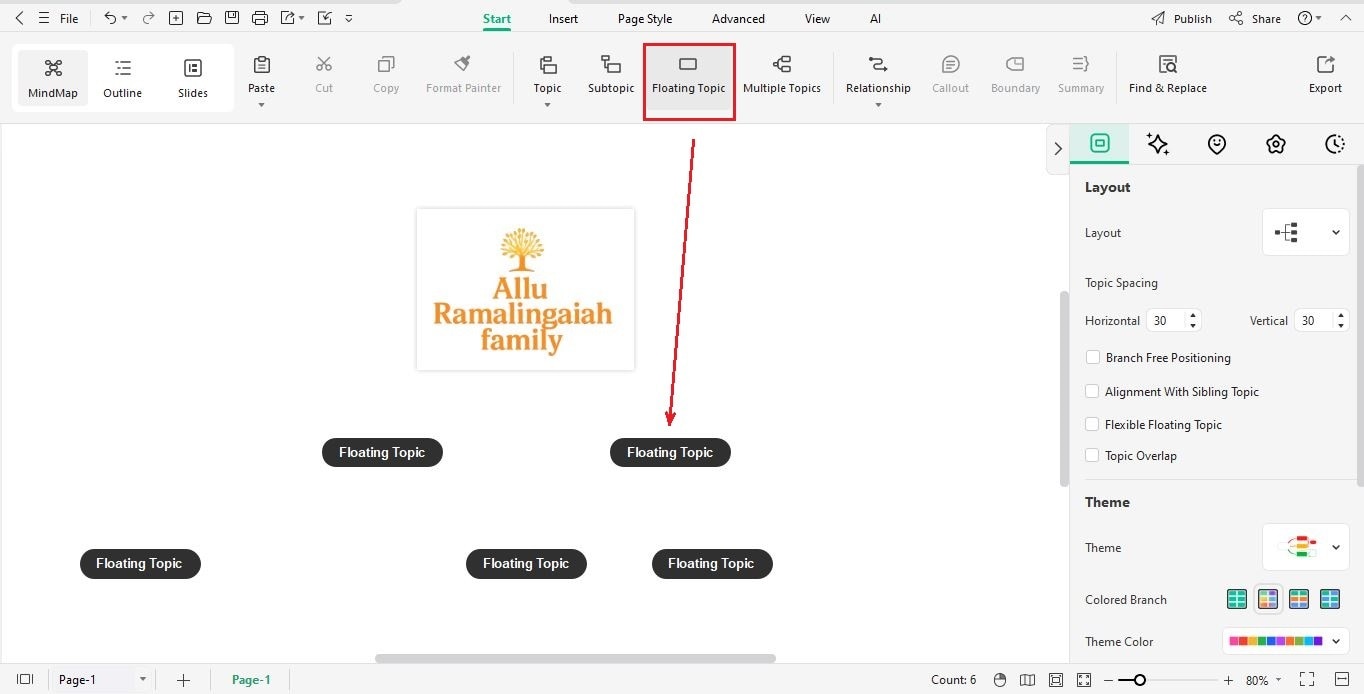This screenshot has width=1364, height=694.
Task: Switch to Outline view mode
Action: (123, 79)
